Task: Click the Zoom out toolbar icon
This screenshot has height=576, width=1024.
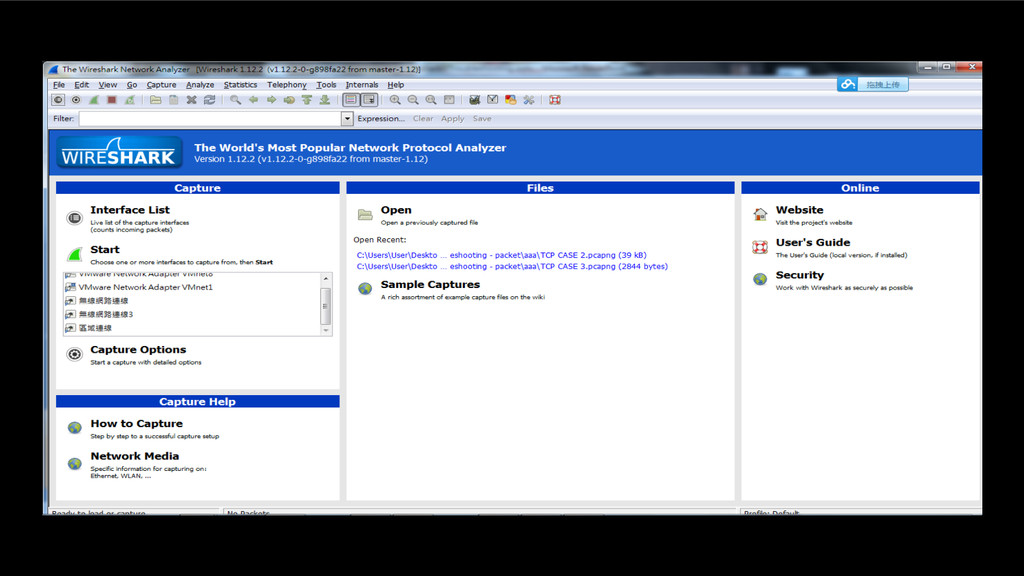Action: tap(413, 100)
